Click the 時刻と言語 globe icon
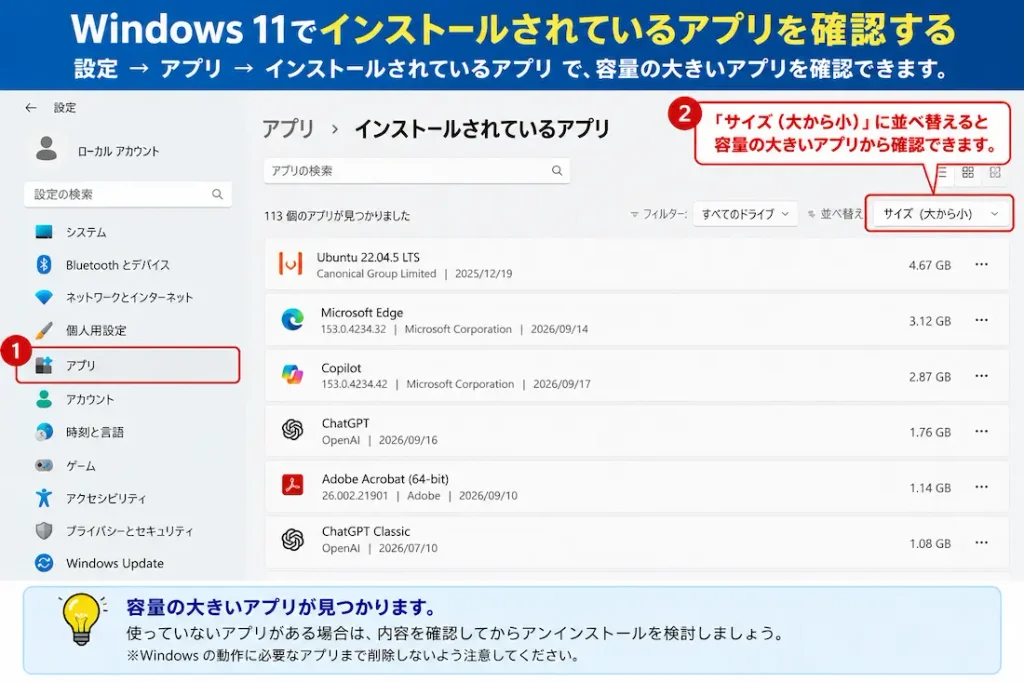 point(44,432)
